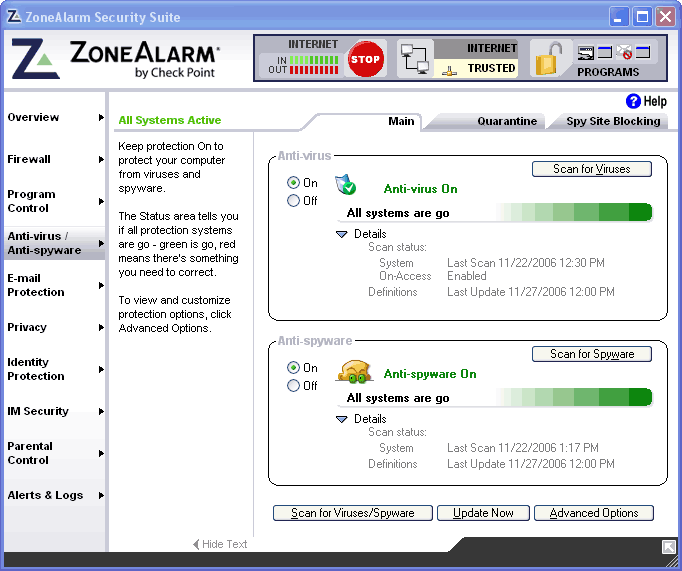The width and height of the screenshot is (682, 571).
Task: Expand Alerts & Logs arrow
Action: click(x=101, y=495)
